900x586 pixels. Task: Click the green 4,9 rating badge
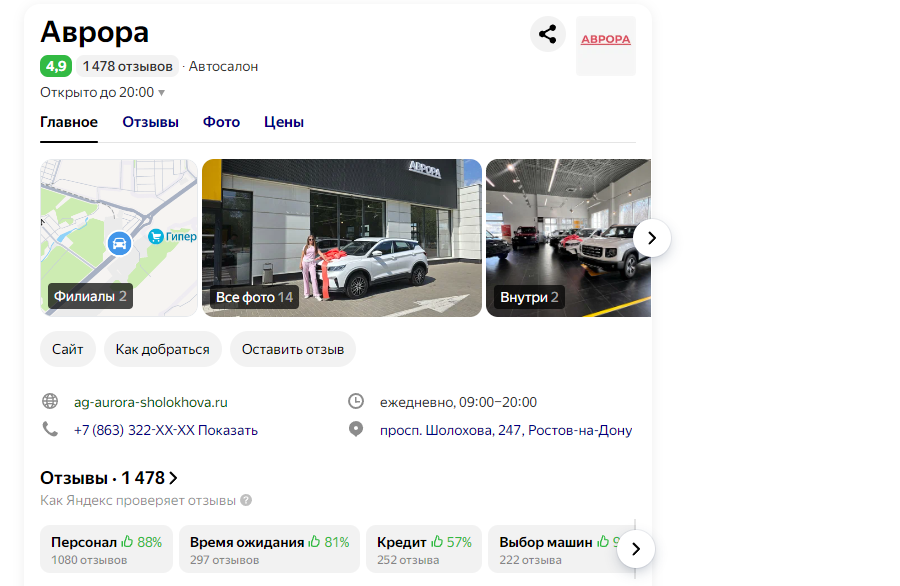(56, 66)
